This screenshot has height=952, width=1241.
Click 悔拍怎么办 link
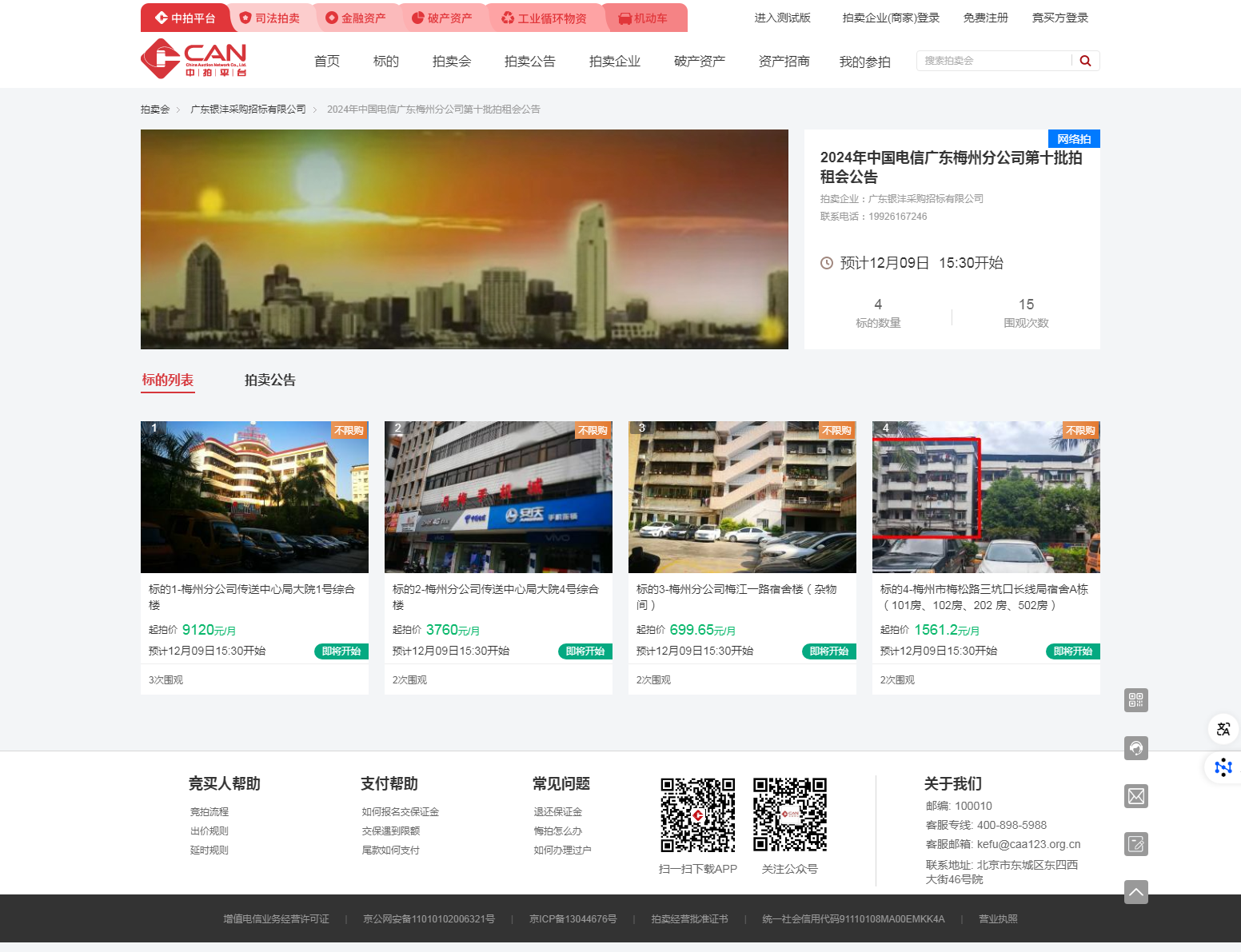tap(558, 831)
